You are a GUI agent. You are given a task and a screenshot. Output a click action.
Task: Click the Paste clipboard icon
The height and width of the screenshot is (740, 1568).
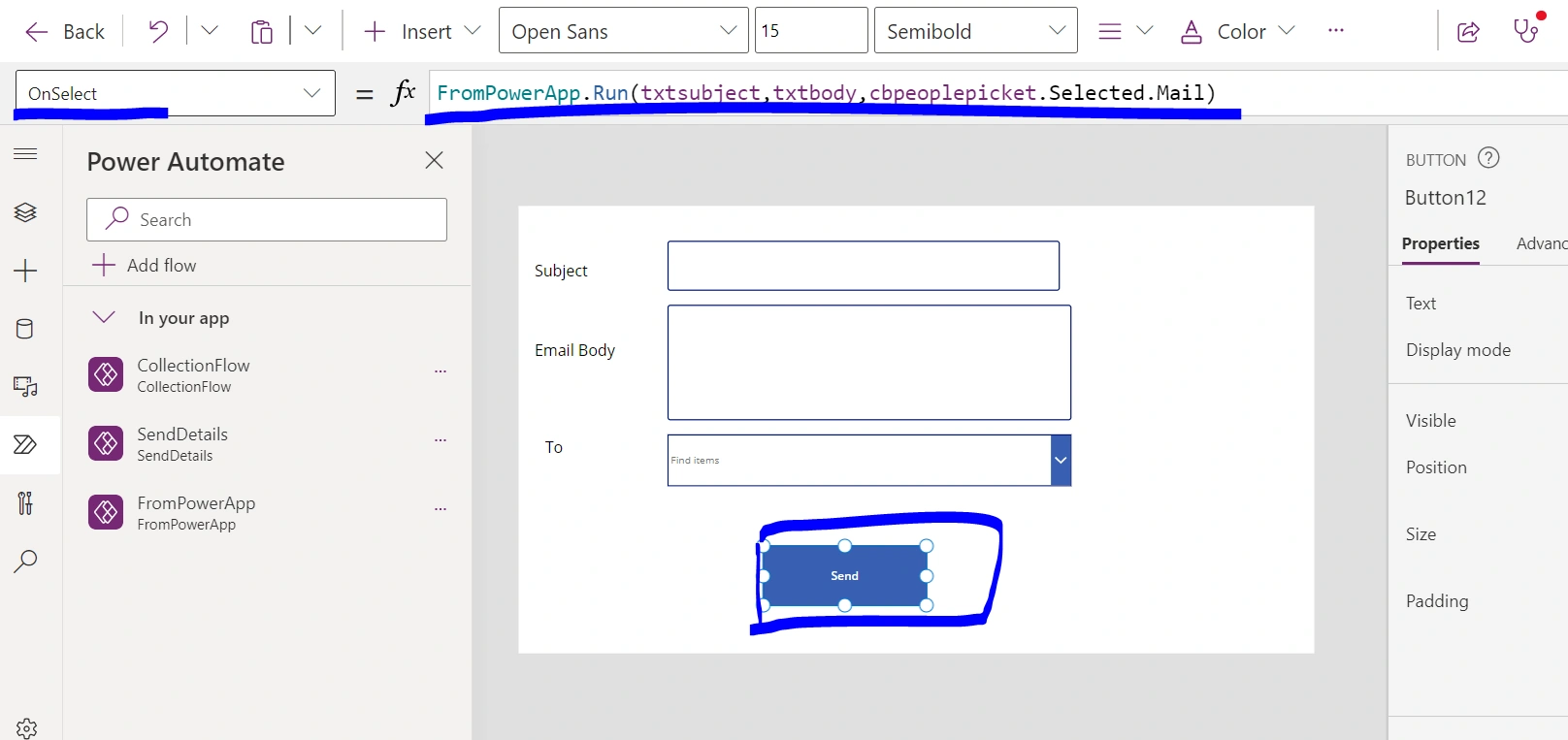(x=261, y=31)
